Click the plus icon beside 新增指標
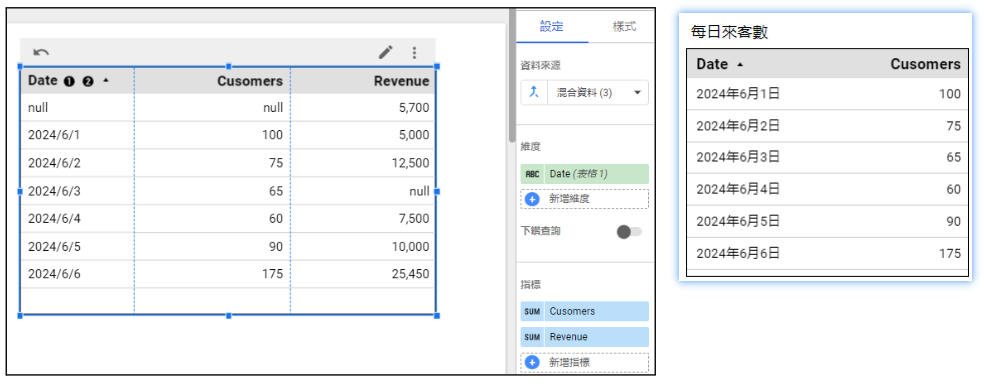 coord(532,363)
